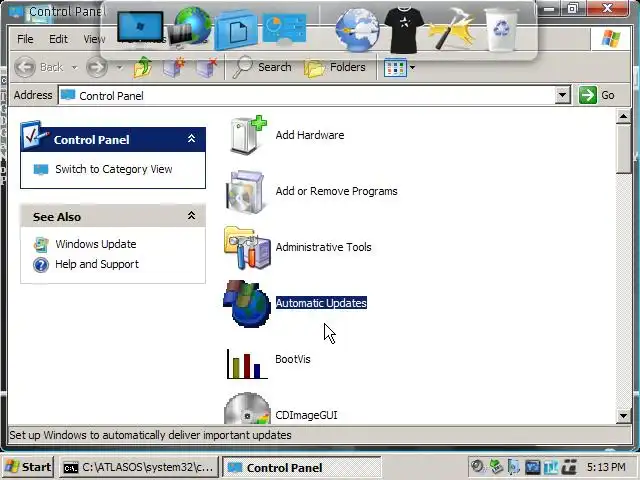This screenshot has height=480, width=640.
Task: Click the Views toolbar icon
Action: click(x=395, y=67)
